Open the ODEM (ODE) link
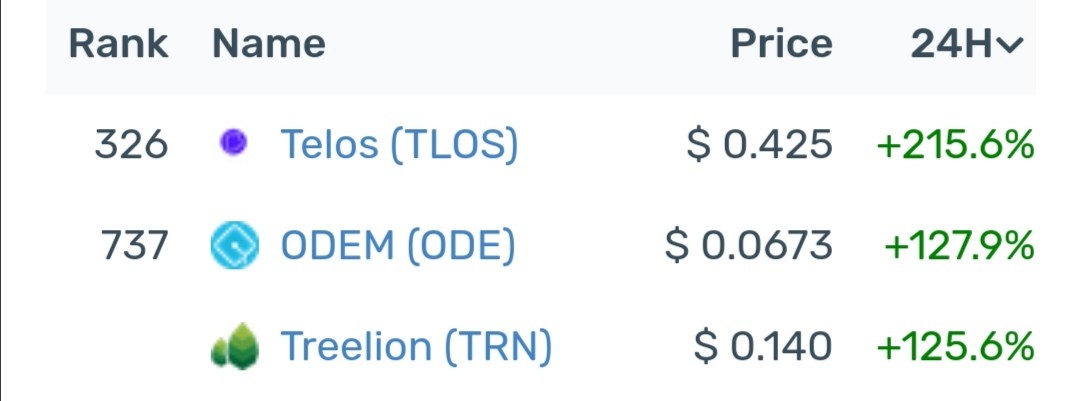1080x401 pixels. coord(397,246)
